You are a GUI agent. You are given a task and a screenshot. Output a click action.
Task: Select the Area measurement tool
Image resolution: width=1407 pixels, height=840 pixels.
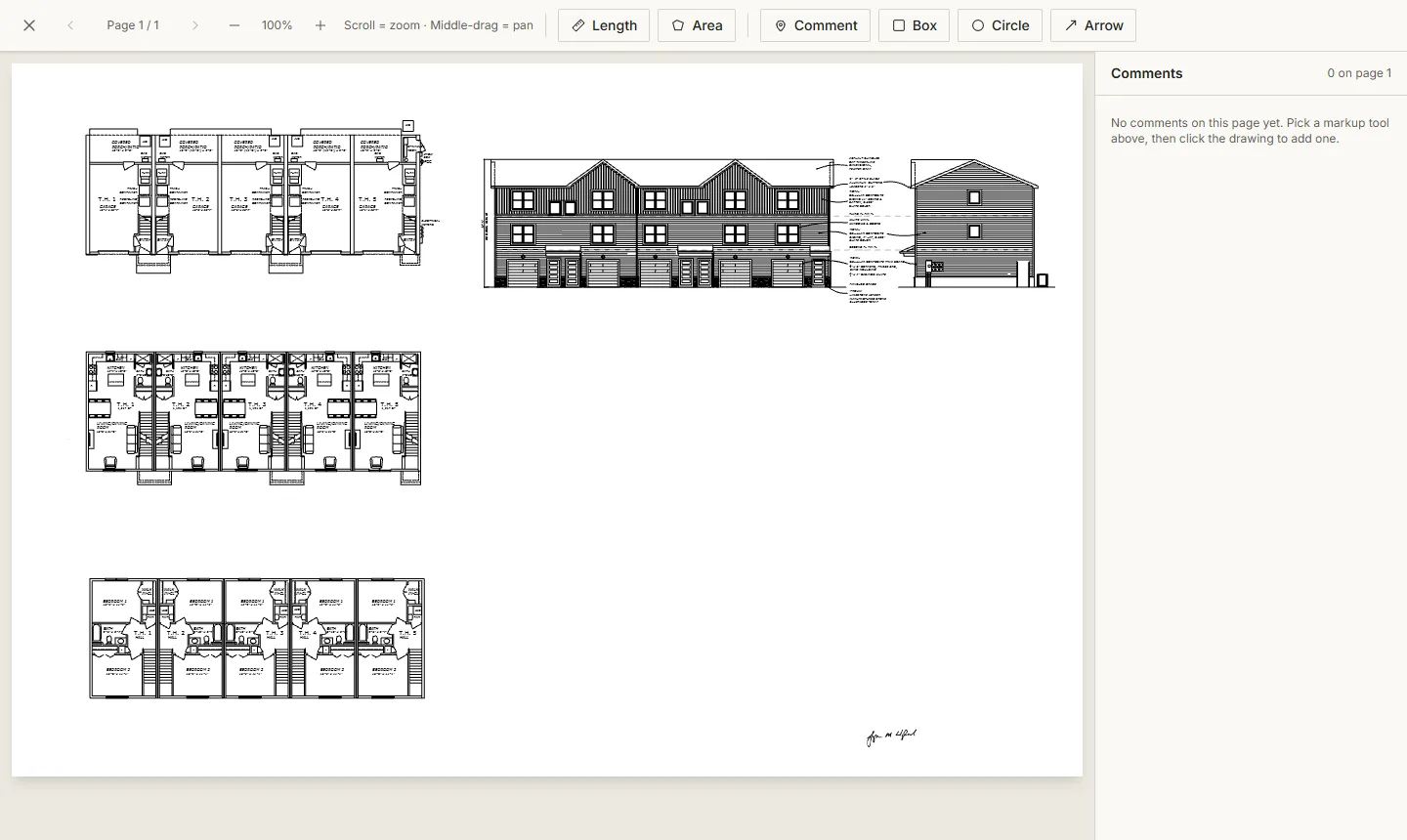pyautogui.click(x=697, y=25)
